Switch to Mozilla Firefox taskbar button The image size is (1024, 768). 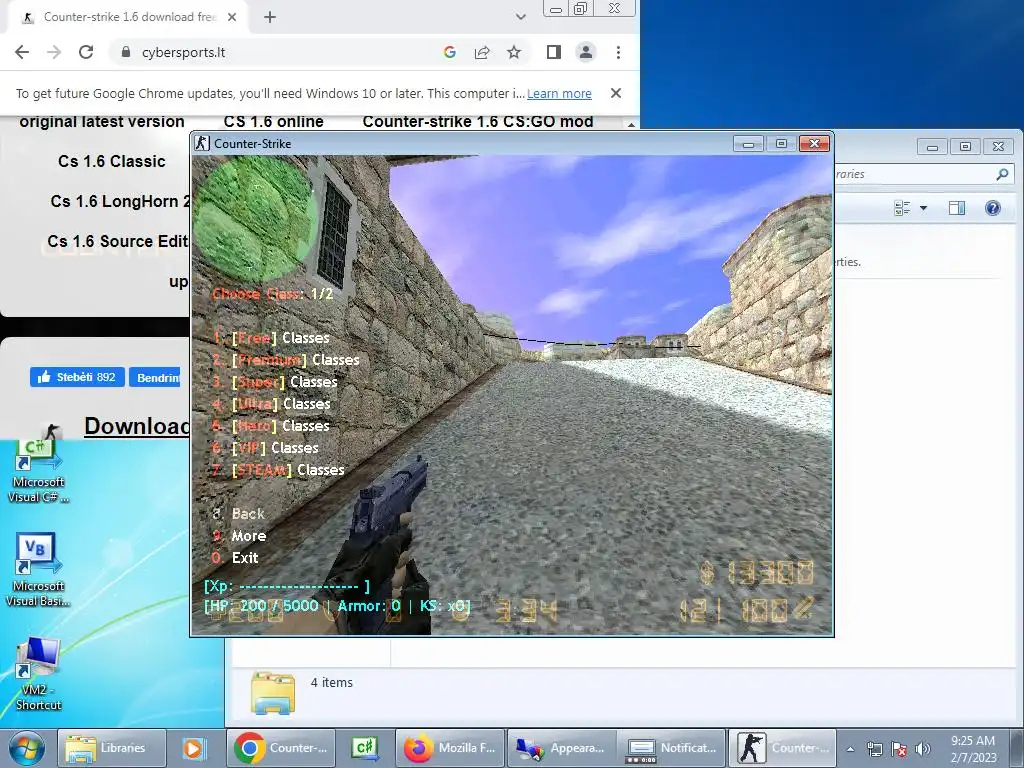tap(450, 748)
